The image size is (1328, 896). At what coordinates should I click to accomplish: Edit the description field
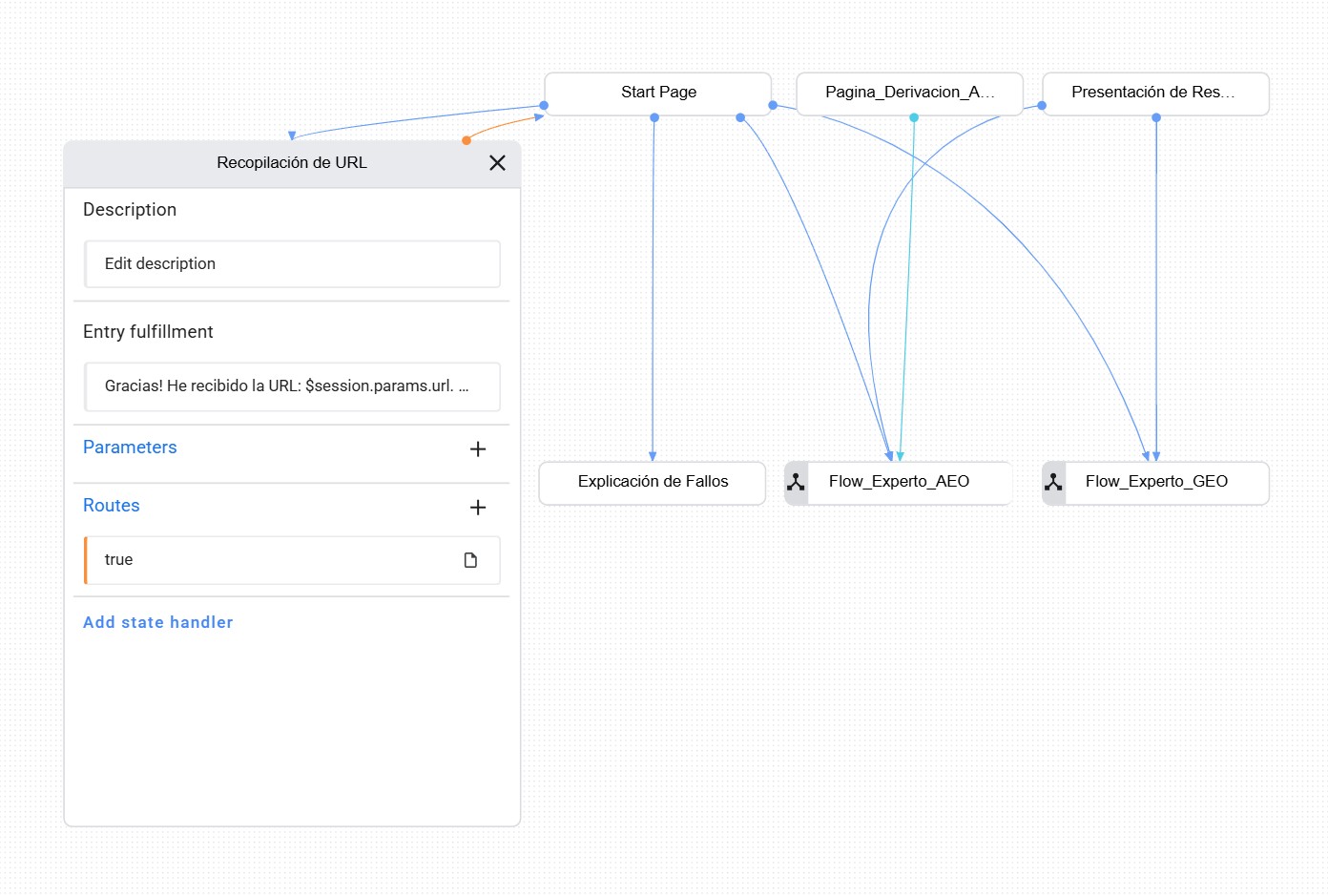pos(292,264)
